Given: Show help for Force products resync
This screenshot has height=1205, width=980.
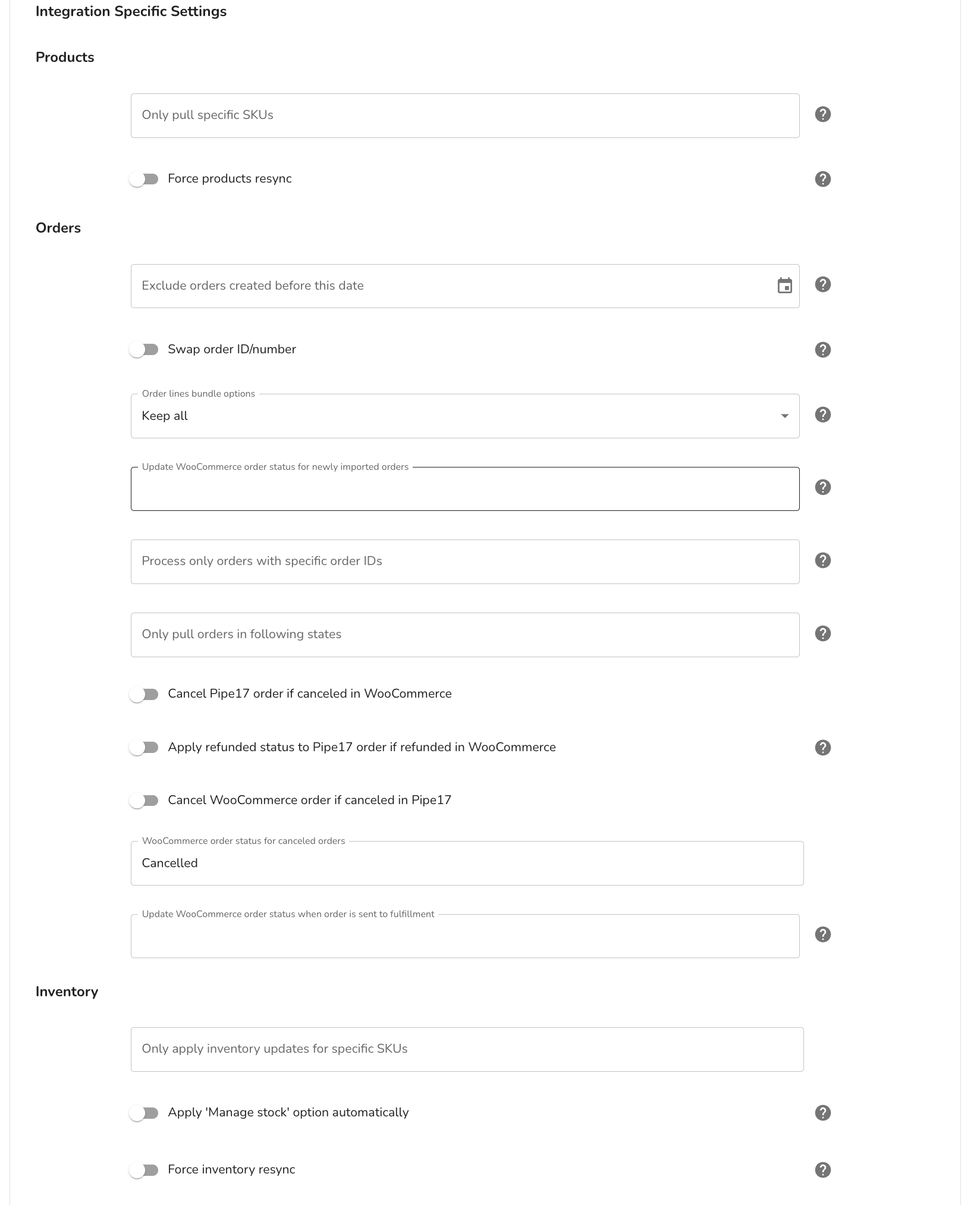Looking at the screenshot, I should coord(822,179).
